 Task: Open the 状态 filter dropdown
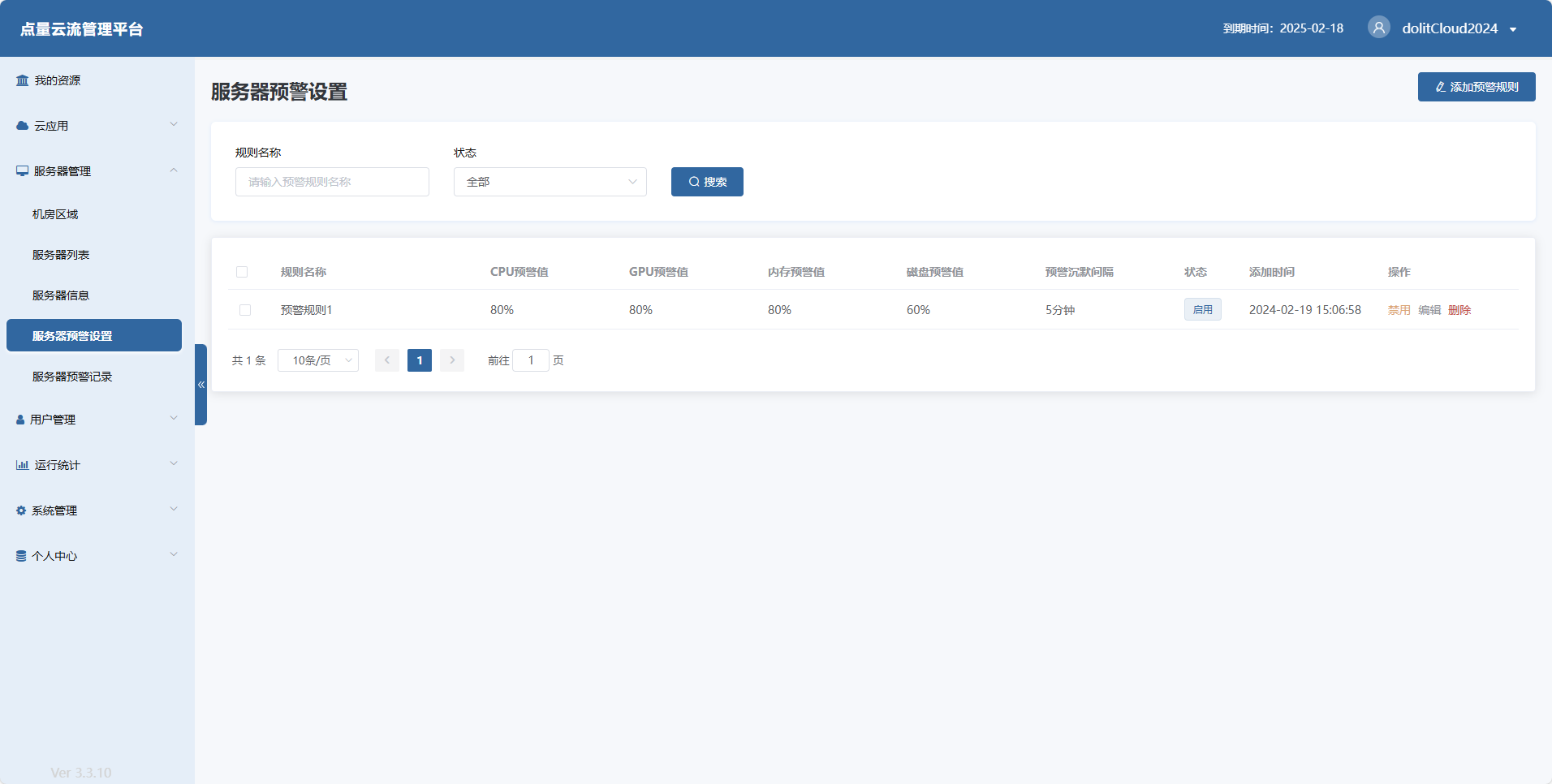pyautogui.click(x=550, y=182)
